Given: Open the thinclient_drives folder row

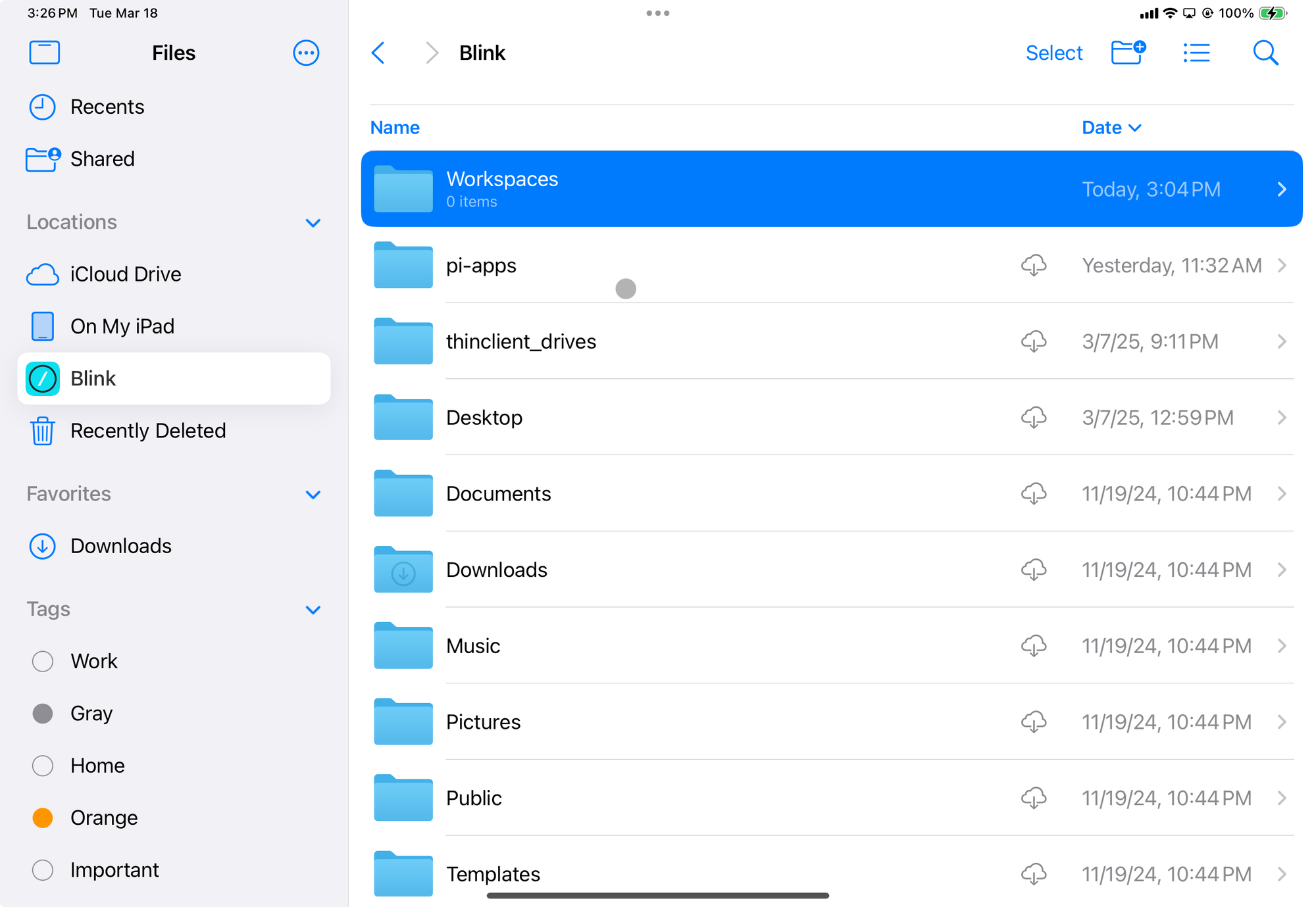Looking at the screenshot, I should point(832,341).
